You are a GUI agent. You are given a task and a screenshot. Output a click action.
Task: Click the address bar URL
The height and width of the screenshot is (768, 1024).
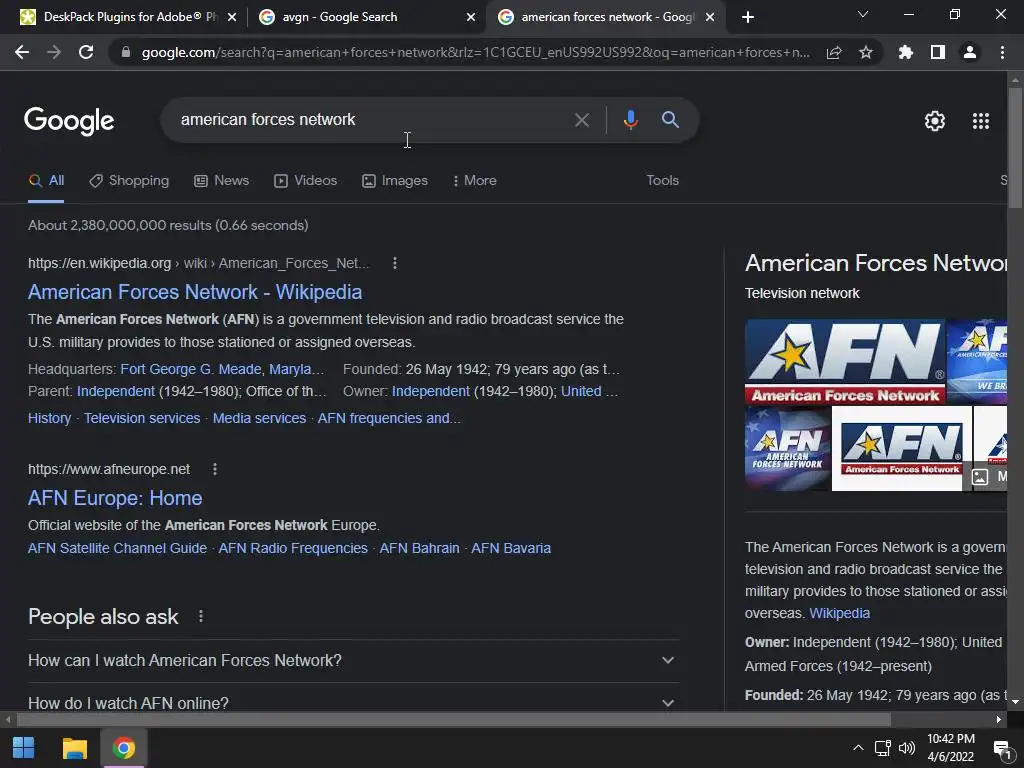[475, 52]
